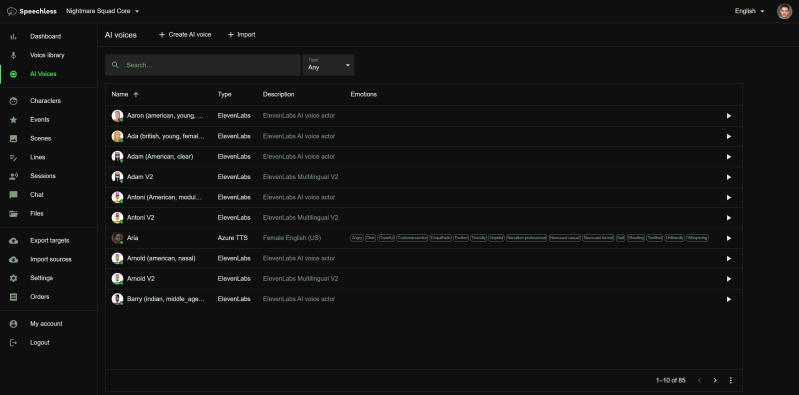Open the pagination more options menu

point(731,380)
